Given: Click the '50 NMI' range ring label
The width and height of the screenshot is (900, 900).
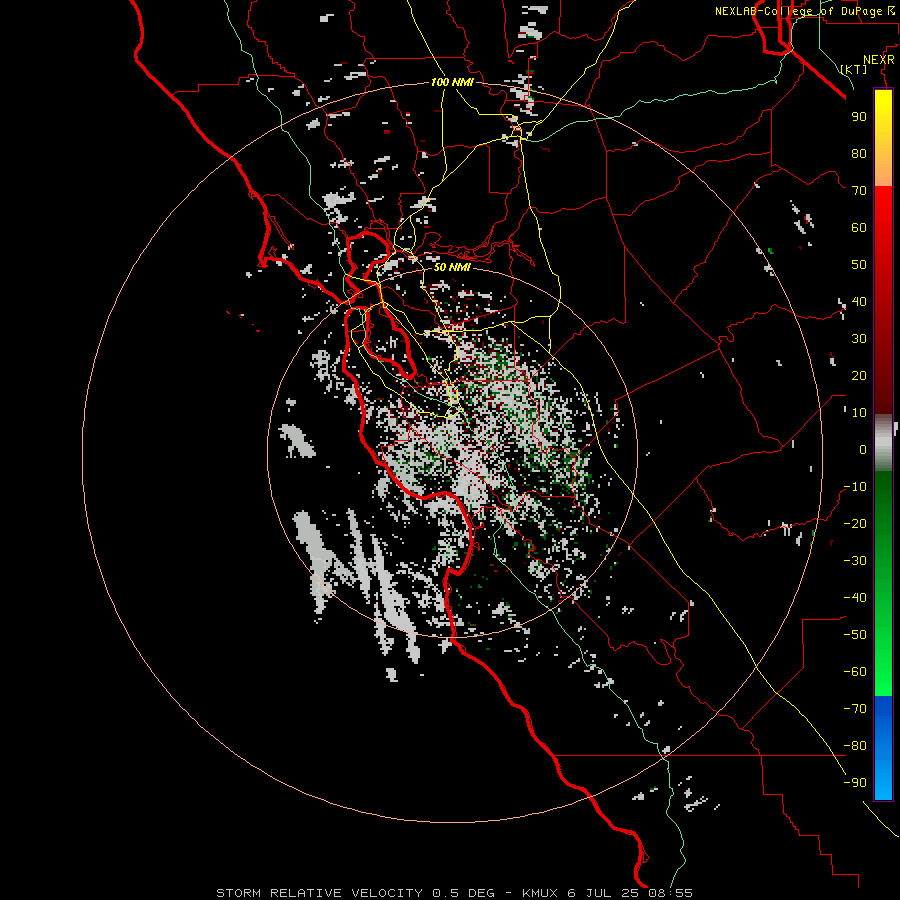Looking at the screenshot, I should pos(452,267).
